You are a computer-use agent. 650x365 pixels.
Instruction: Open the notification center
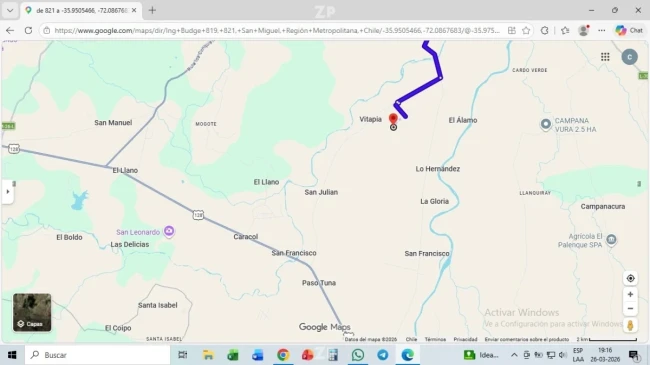(x=633, y=355)
